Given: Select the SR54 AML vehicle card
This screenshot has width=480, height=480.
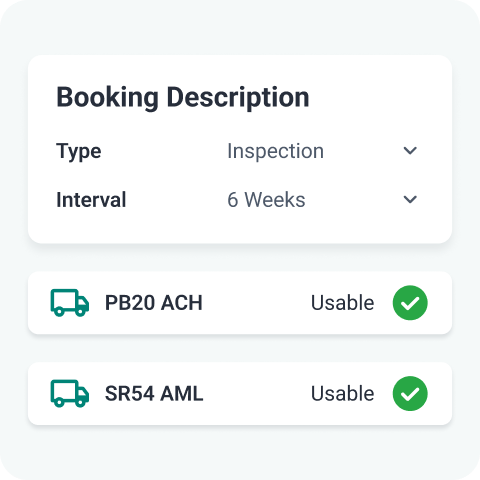Looking at the screenshot, I should click(240, 393).
